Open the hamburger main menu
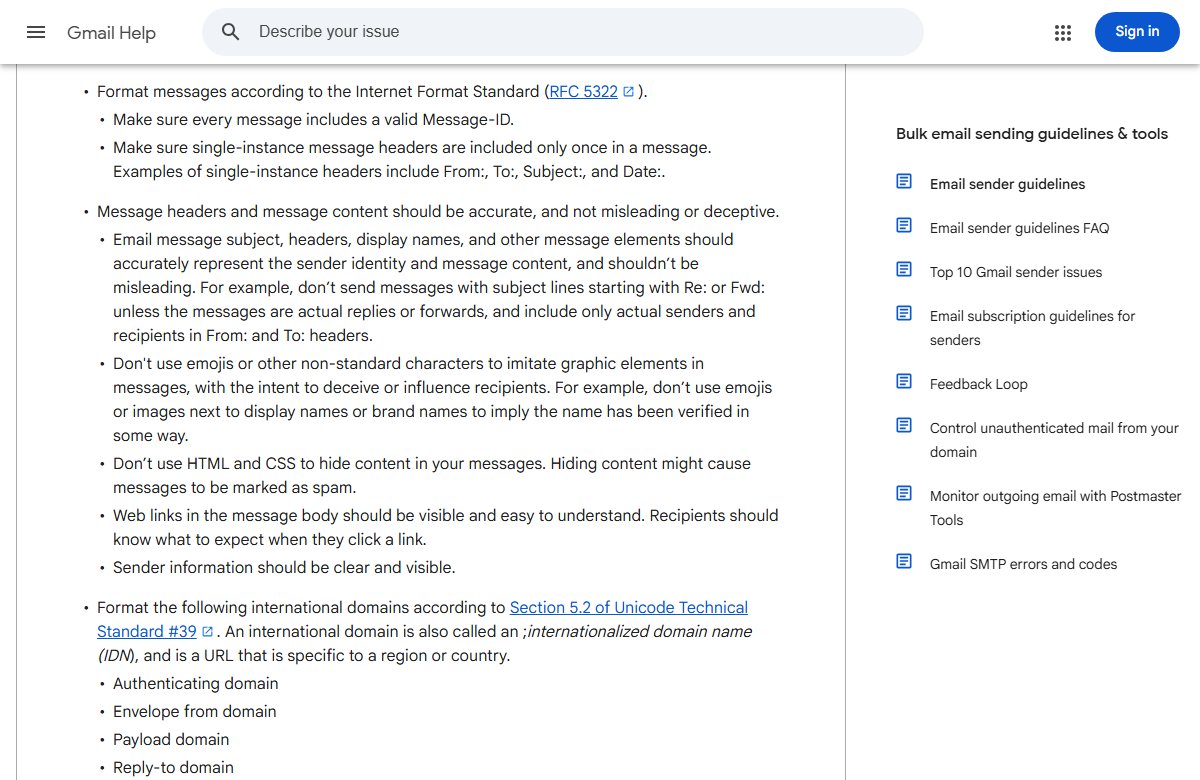Image resolution: width=1200 pixels, height=780 pixels. [36, 32]
